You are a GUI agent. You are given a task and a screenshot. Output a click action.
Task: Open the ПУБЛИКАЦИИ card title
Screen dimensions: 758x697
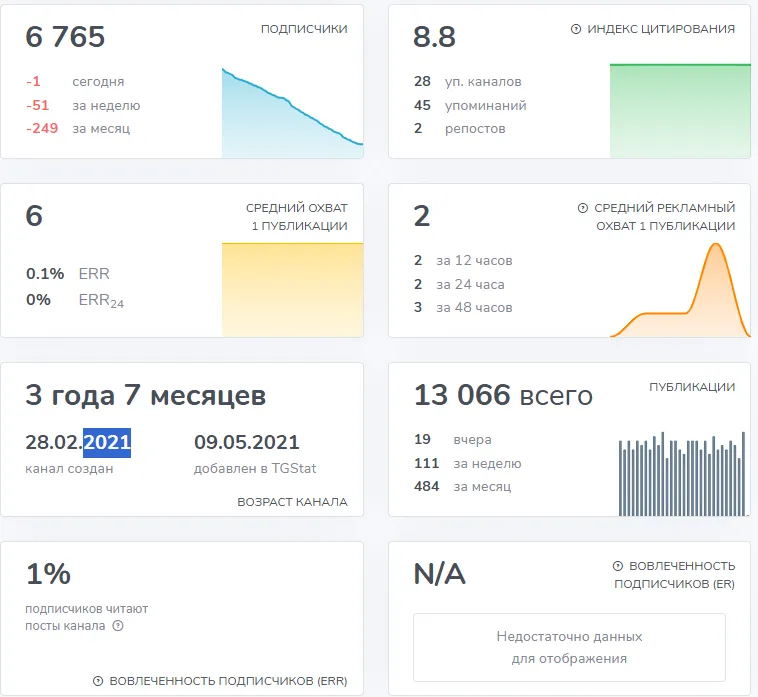[692, 387]
